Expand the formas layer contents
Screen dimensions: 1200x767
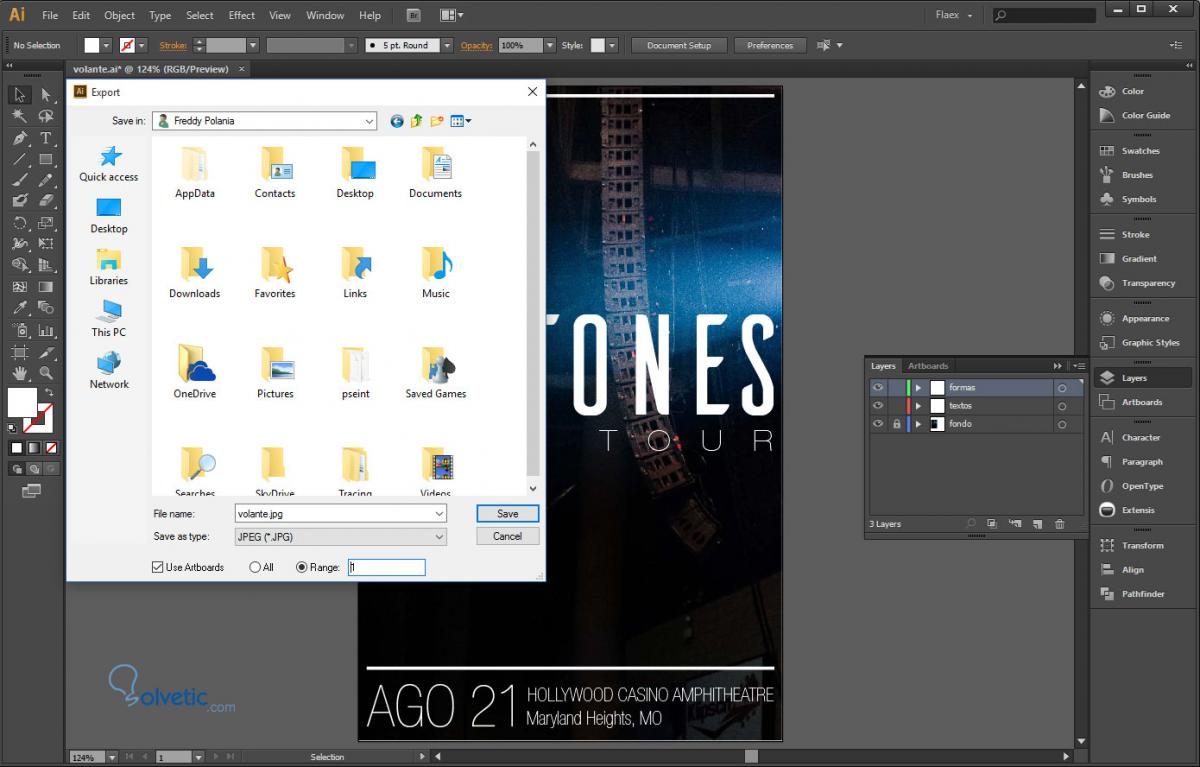click(918, 388)
